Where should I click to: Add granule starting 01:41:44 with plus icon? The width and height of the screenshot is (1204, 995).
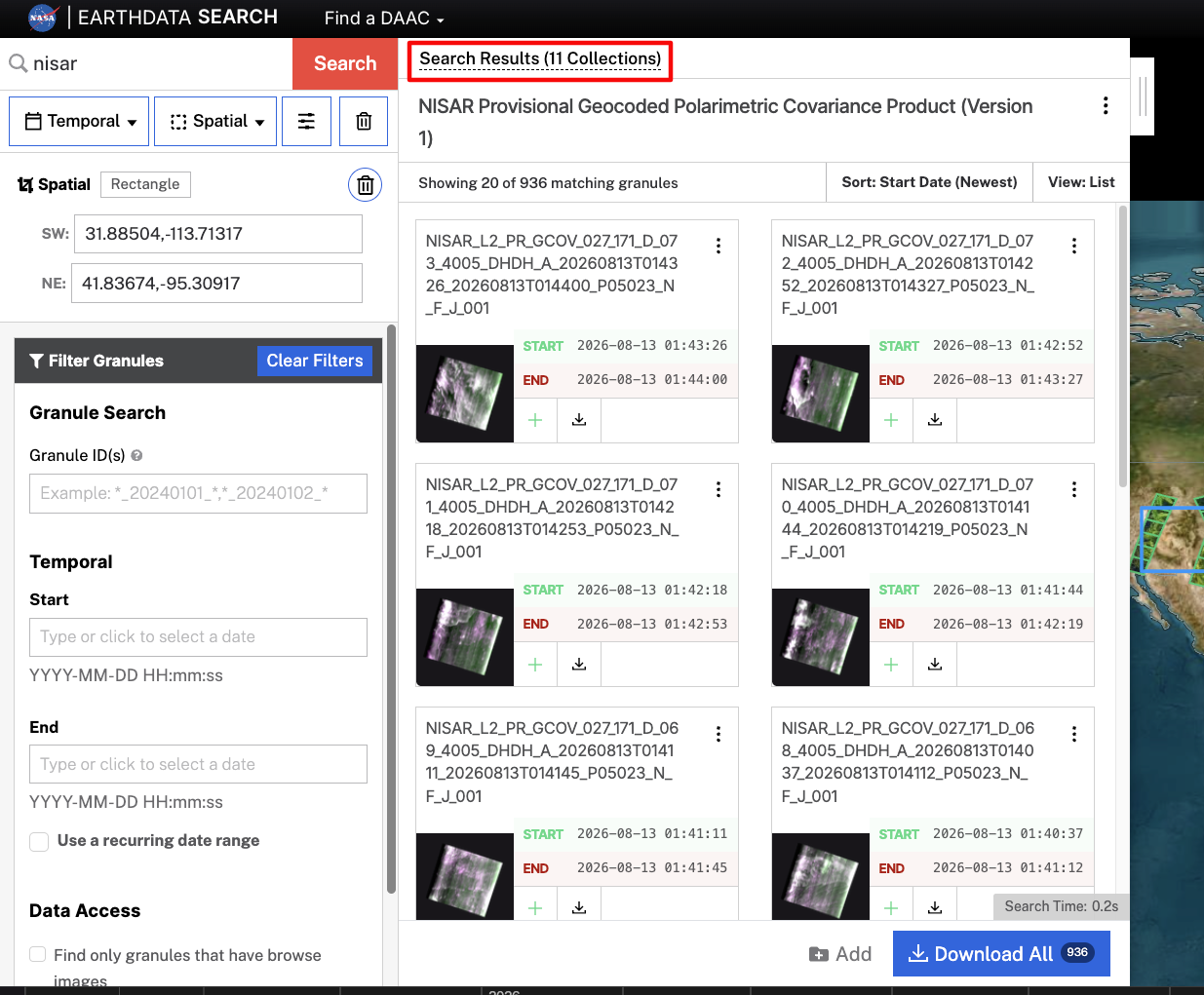(891, 664)
